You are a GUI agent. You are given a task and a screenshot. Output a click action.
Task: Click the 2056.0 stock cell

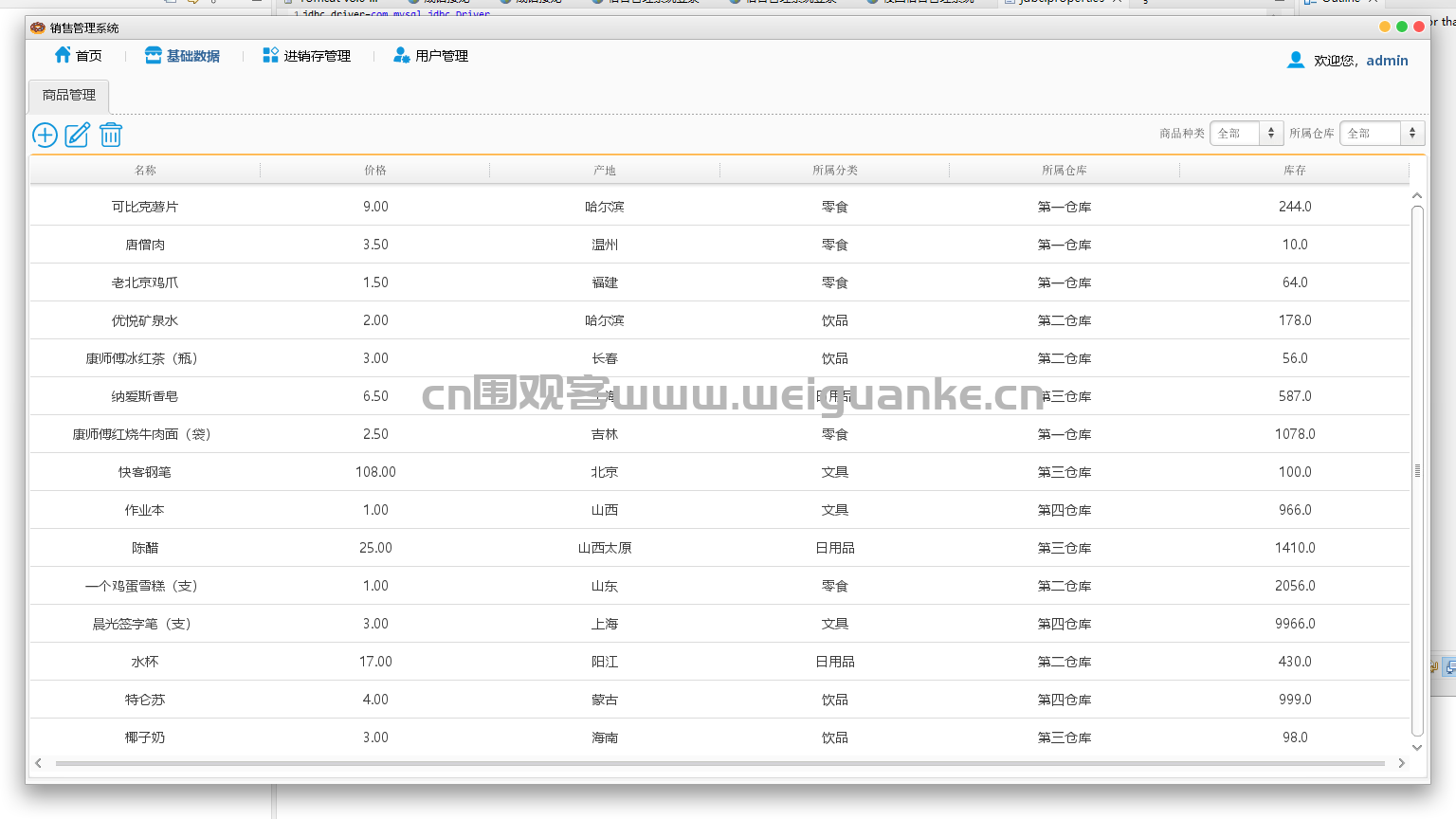(x=1295, y=586)
